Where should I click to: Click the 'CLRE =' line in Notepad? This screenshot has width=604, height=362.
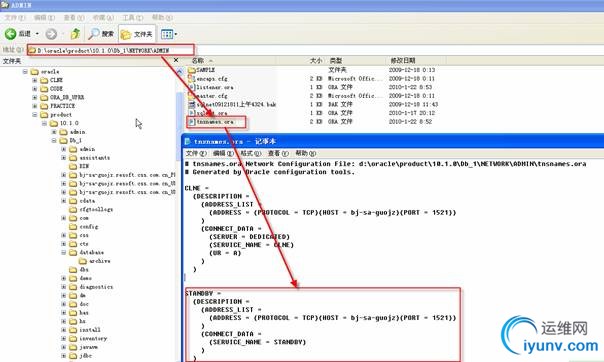point(196,188)
